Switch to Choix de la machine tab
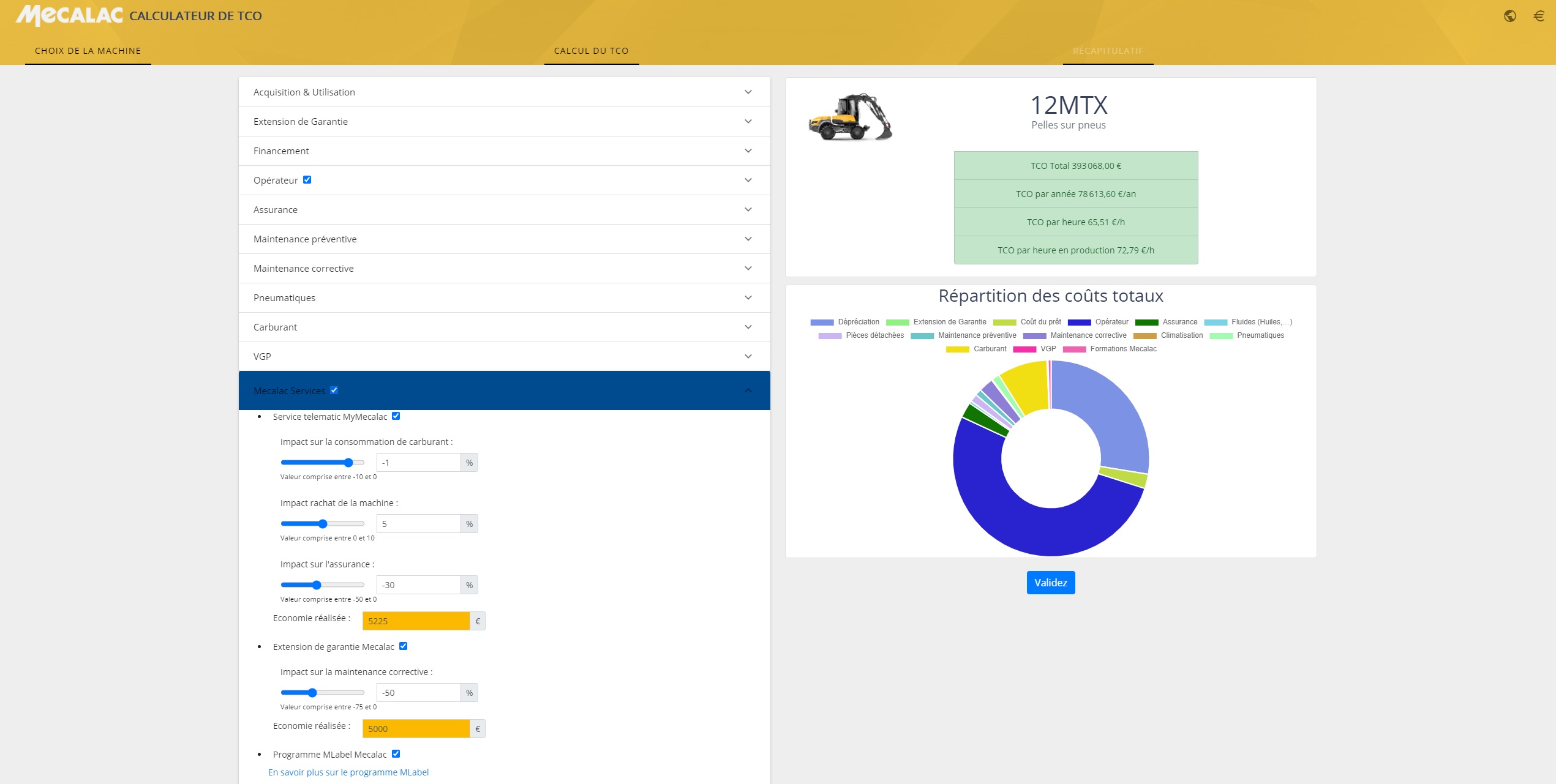This screenshot has width=1556, height=784. pyautogui.click(x=88, y=51)
